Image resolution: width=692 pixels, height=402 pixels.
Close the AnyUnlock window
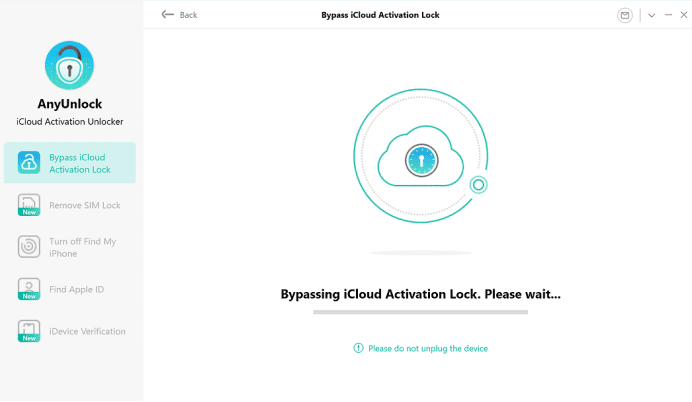684,15
